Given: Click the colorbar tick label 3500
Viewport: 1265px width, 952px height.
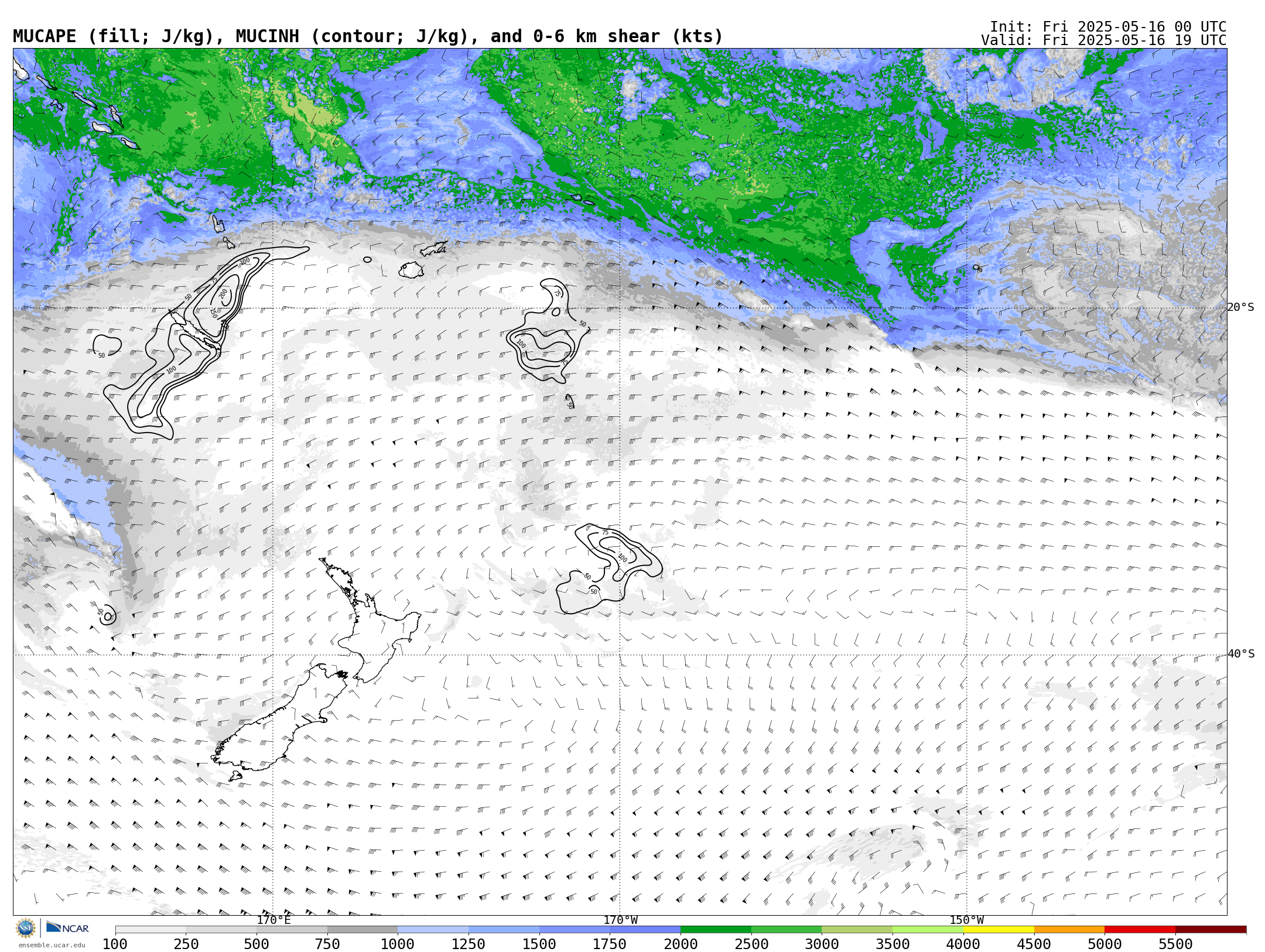Looking at the screenshot, I should coord(893,944).
